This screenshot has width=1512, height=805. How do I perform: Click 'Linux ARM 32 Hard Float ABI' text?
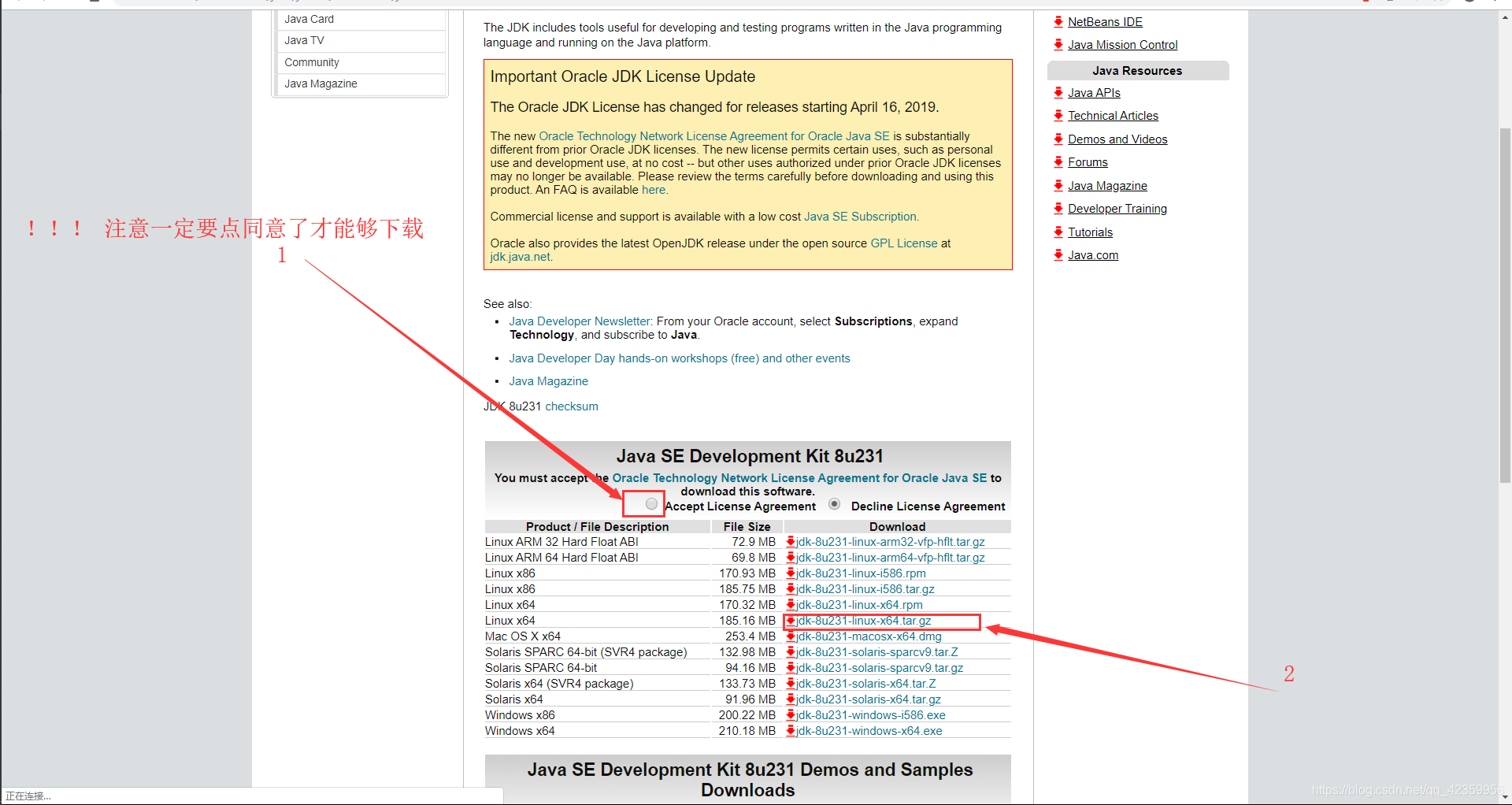coord(561,542)
